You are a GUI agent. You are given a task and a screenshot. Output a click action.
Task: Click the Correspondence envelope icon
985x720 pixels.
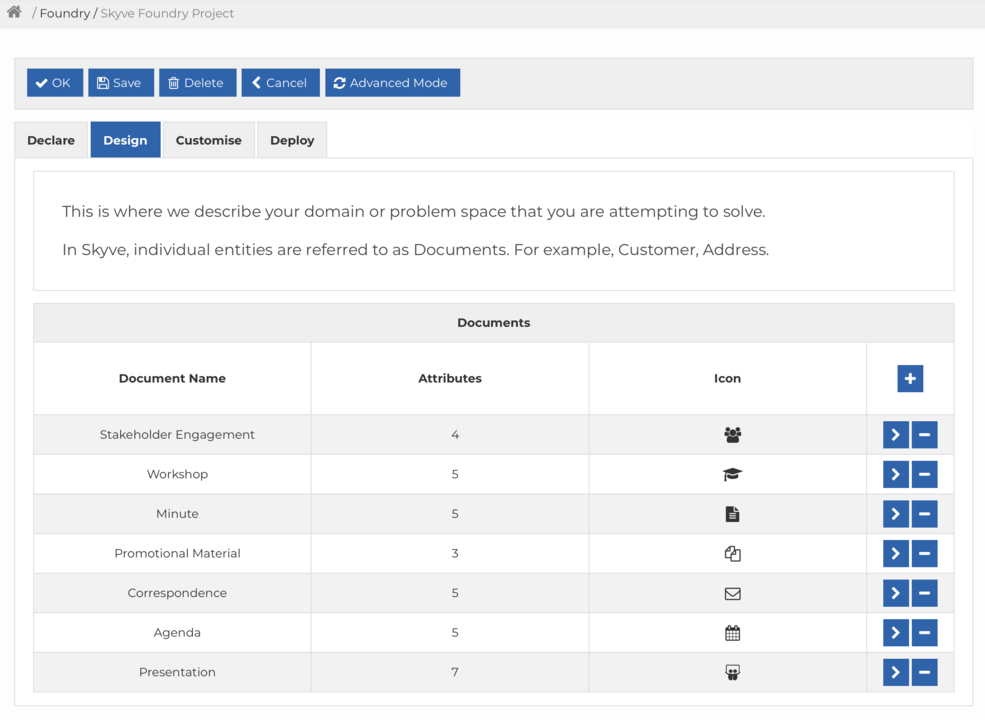732,594
